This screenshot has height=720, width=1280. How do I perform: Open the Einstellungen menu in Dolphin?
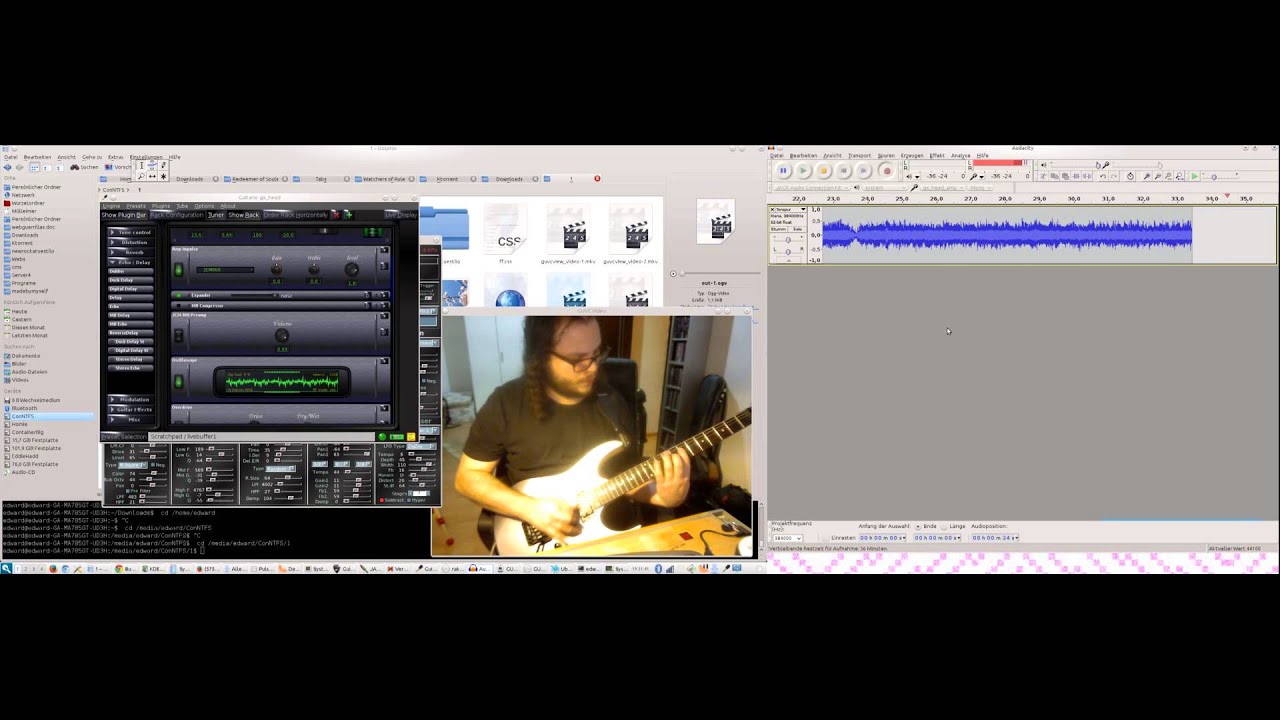[146, 157]
